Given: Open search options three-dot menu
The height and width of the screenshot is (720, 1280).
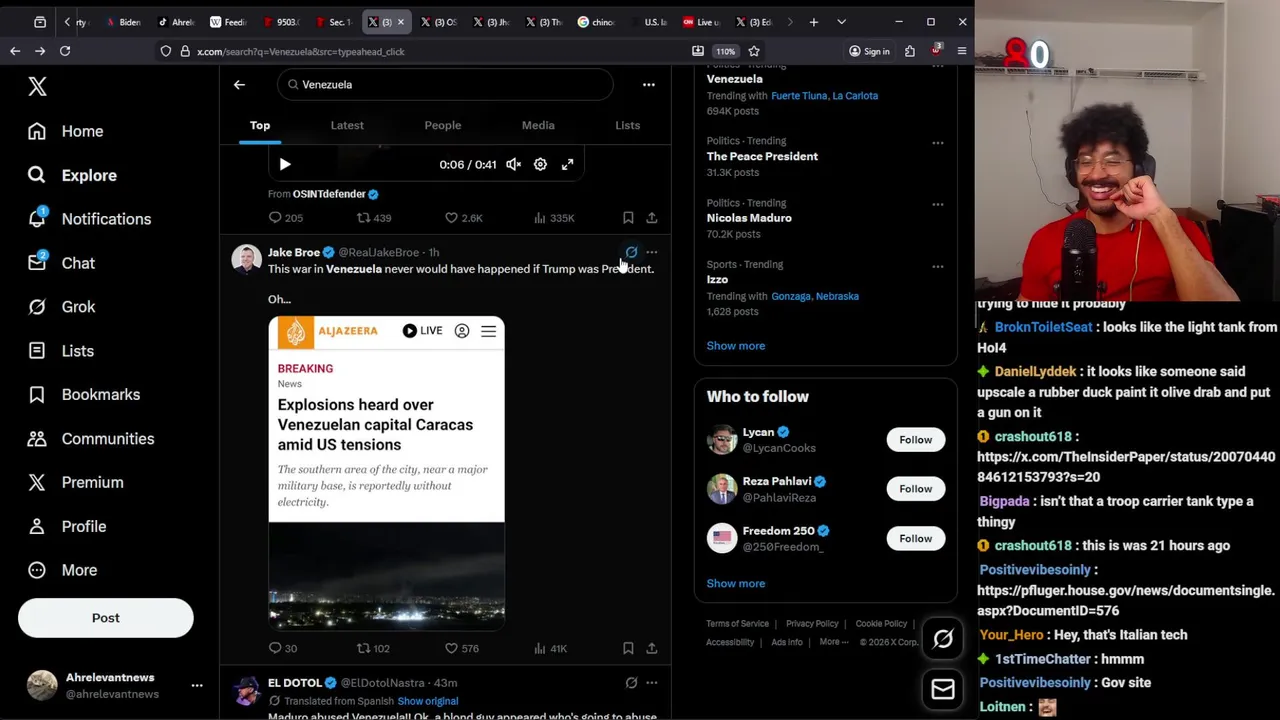Looking at the screenshot, I should point(649,85).
